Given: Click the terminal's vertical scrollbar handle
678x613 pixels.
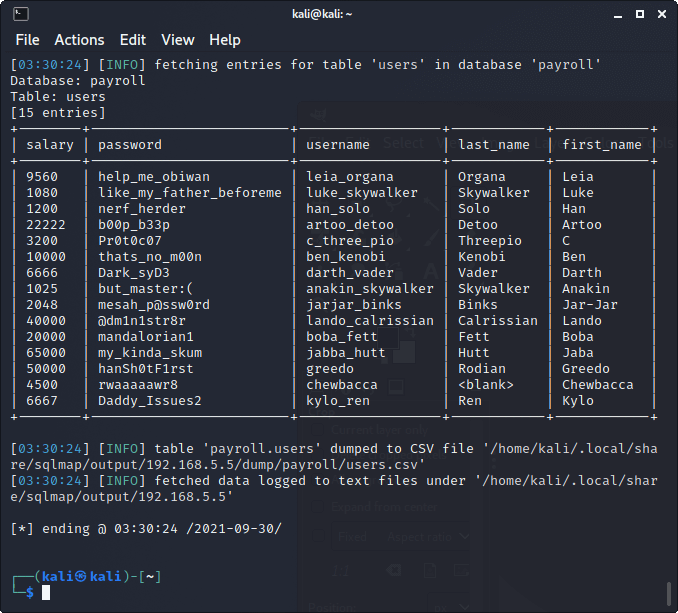Looking at the screenshot, I should [668, 594].
